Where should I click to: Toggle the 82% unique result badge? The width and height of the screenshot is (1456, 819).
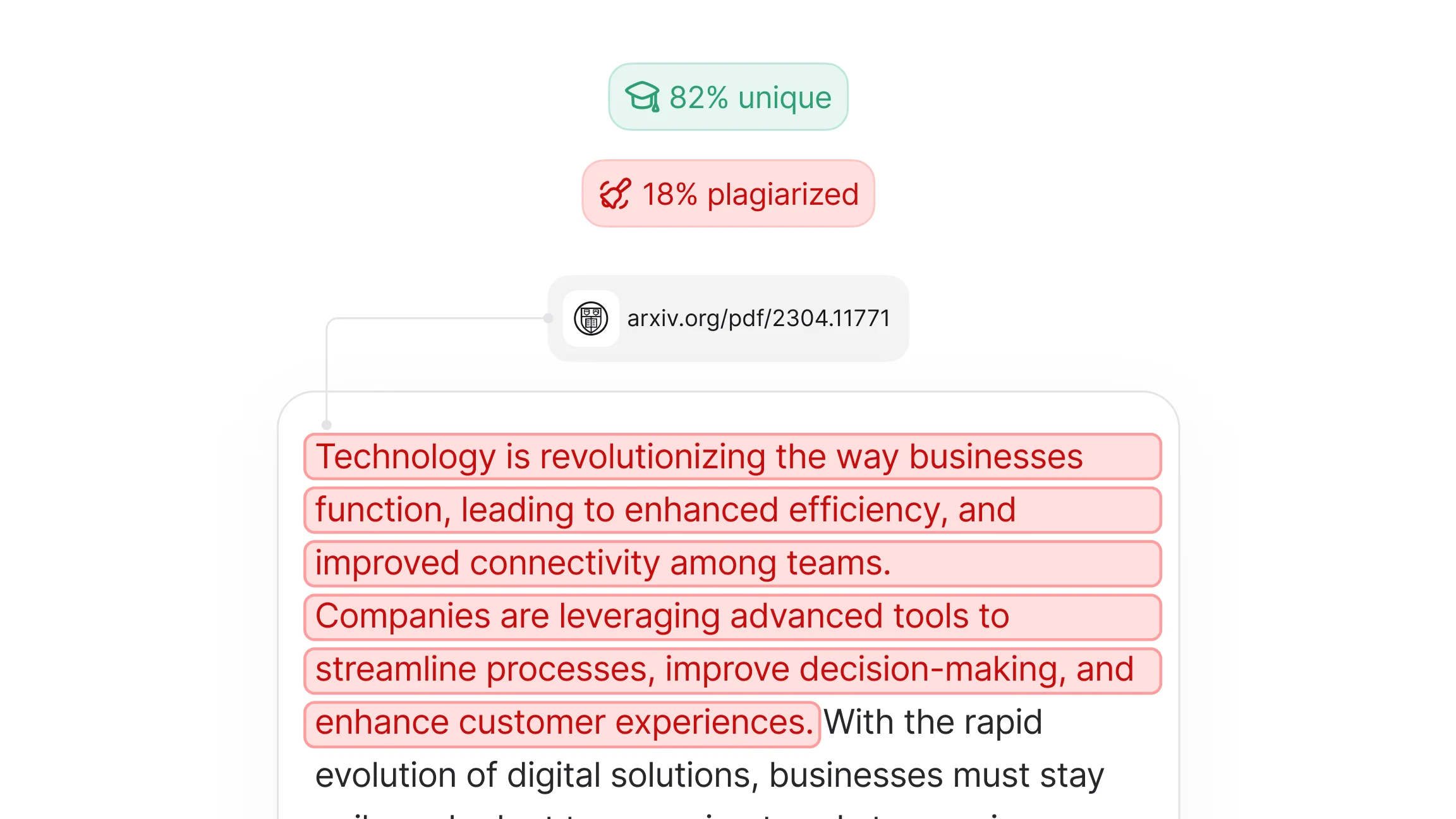tap(728, 97)
